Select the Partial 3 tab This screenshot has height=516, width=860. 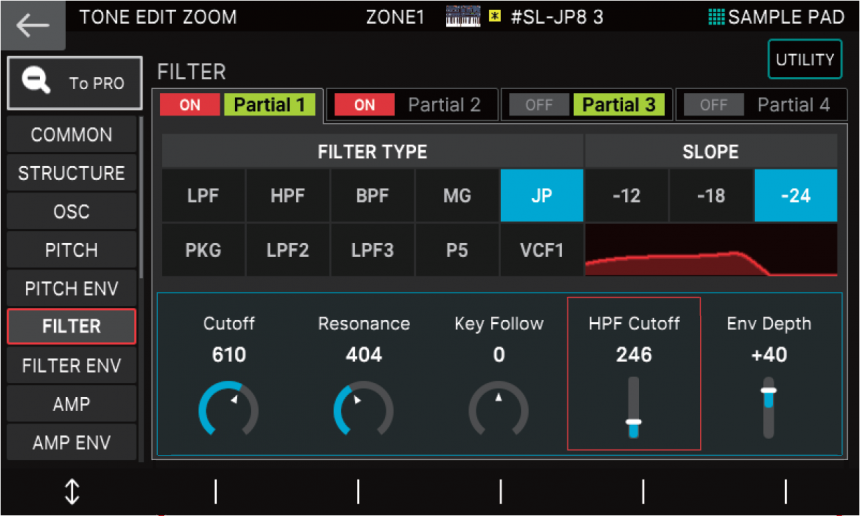(x=619, y=105)
